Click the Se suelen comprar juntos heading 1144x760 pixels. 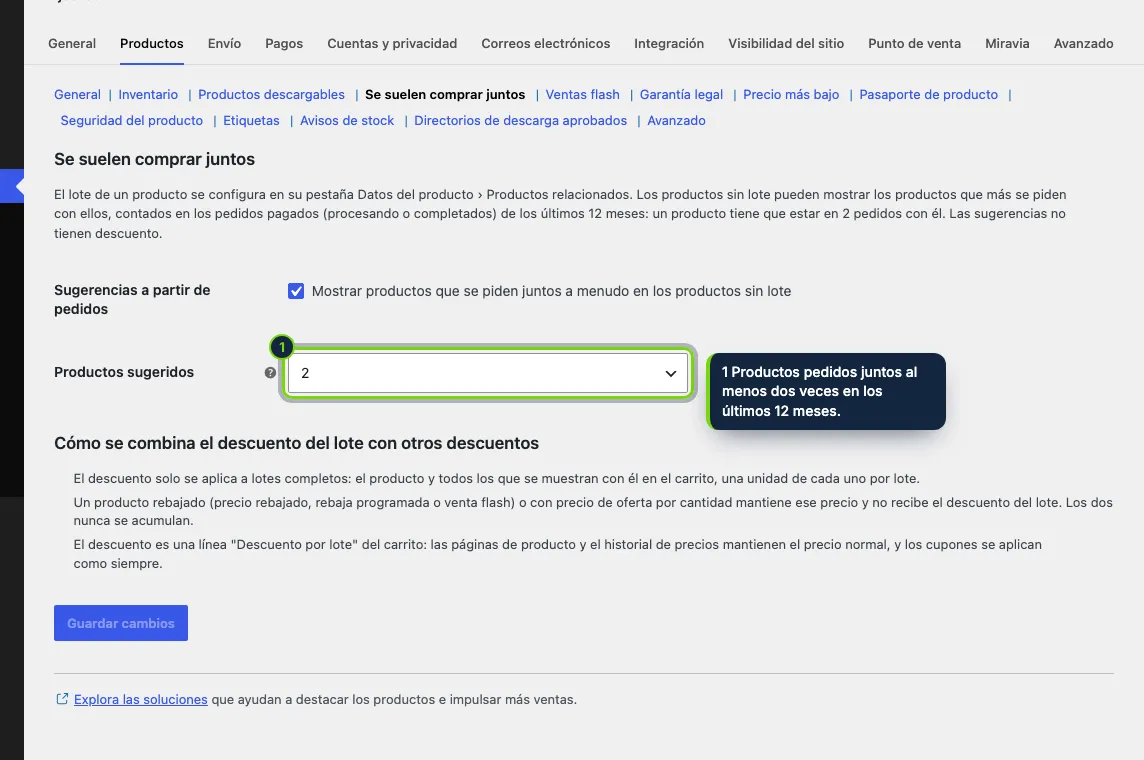(155, 159)
